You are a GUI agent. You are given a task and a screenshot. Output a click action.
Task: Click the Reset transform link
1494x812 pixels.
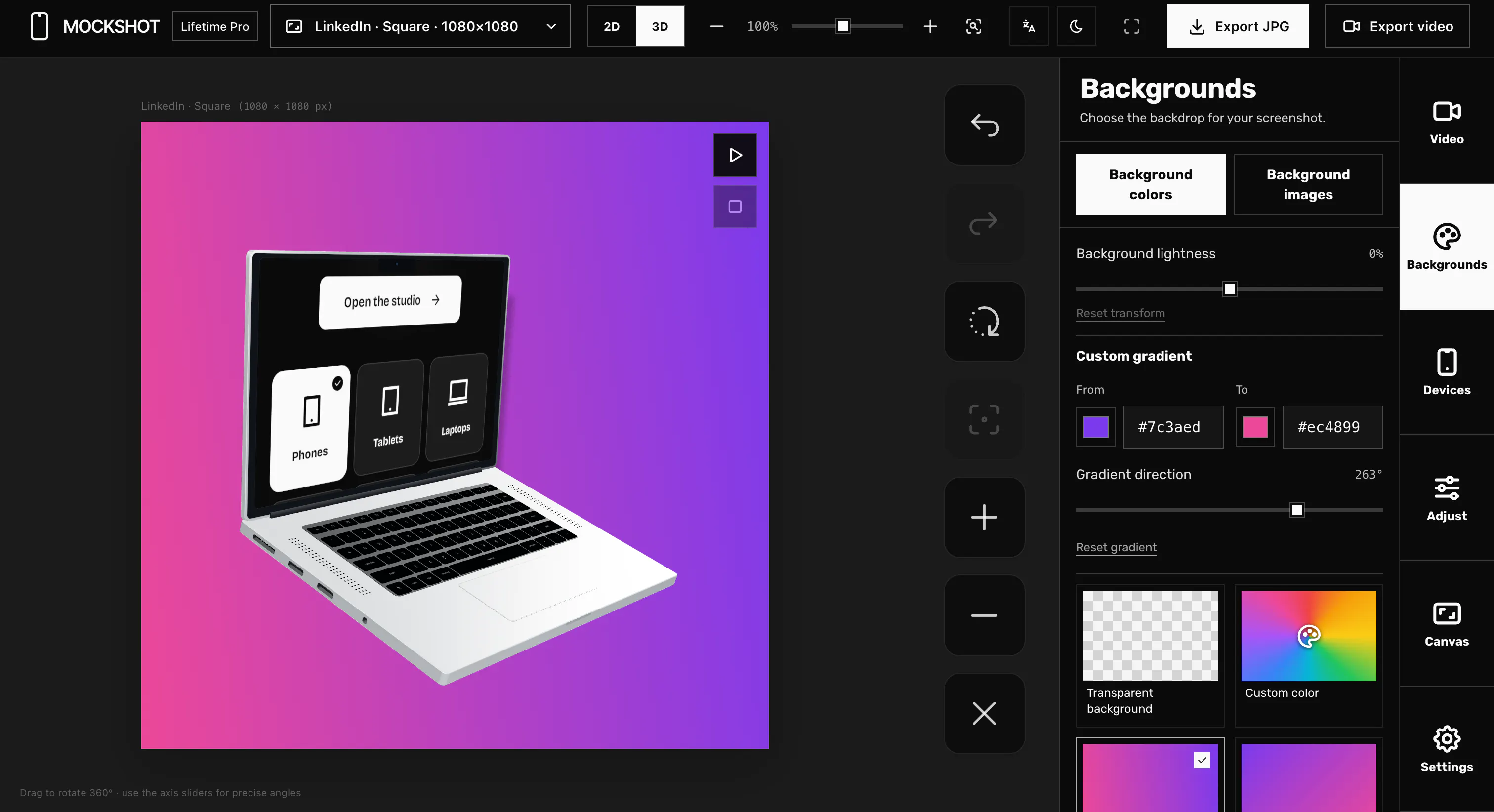pyautogui.click(x=1120, y=313)
